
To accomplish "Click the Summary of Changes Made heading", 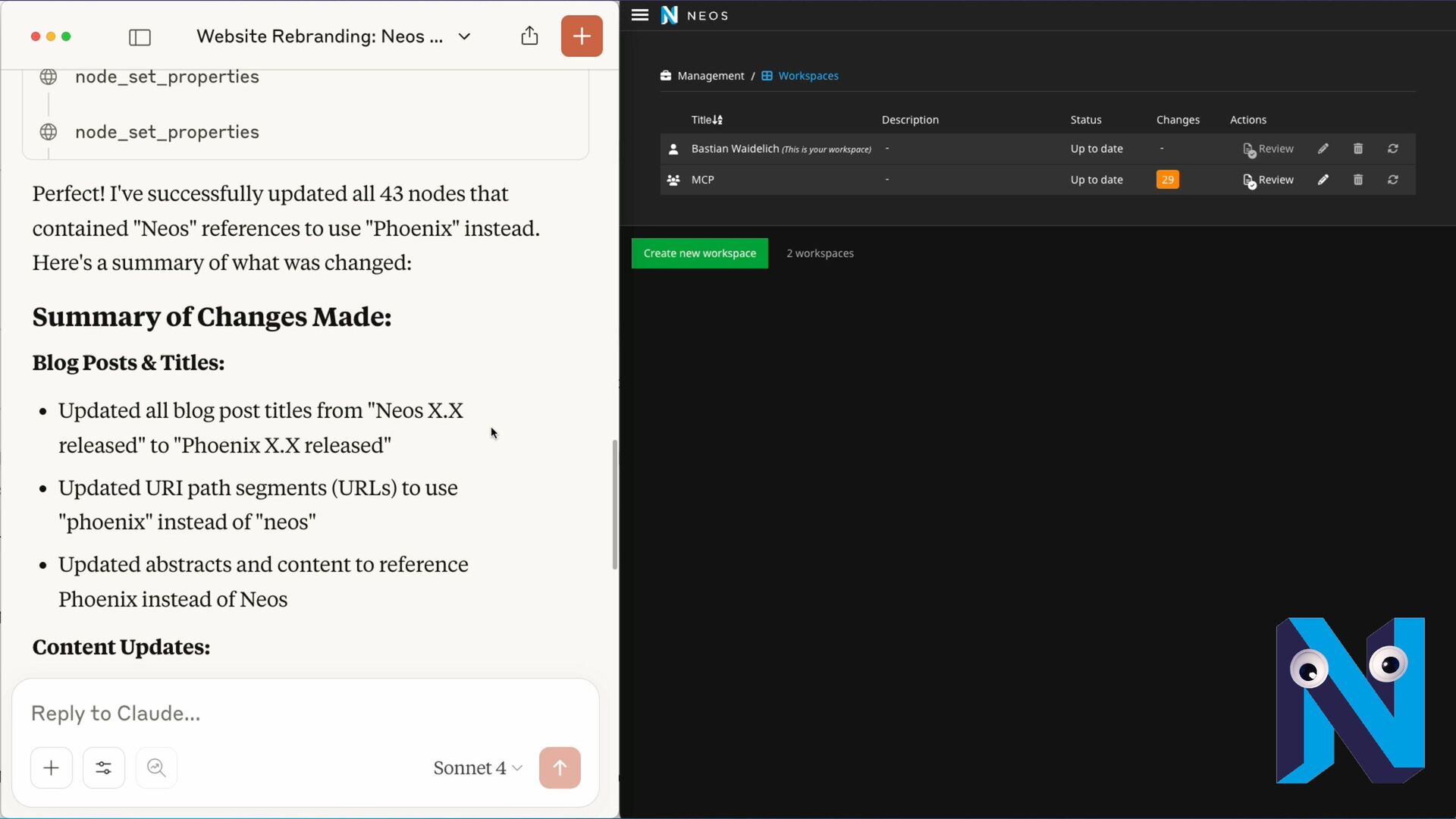I will coord(212,316).
